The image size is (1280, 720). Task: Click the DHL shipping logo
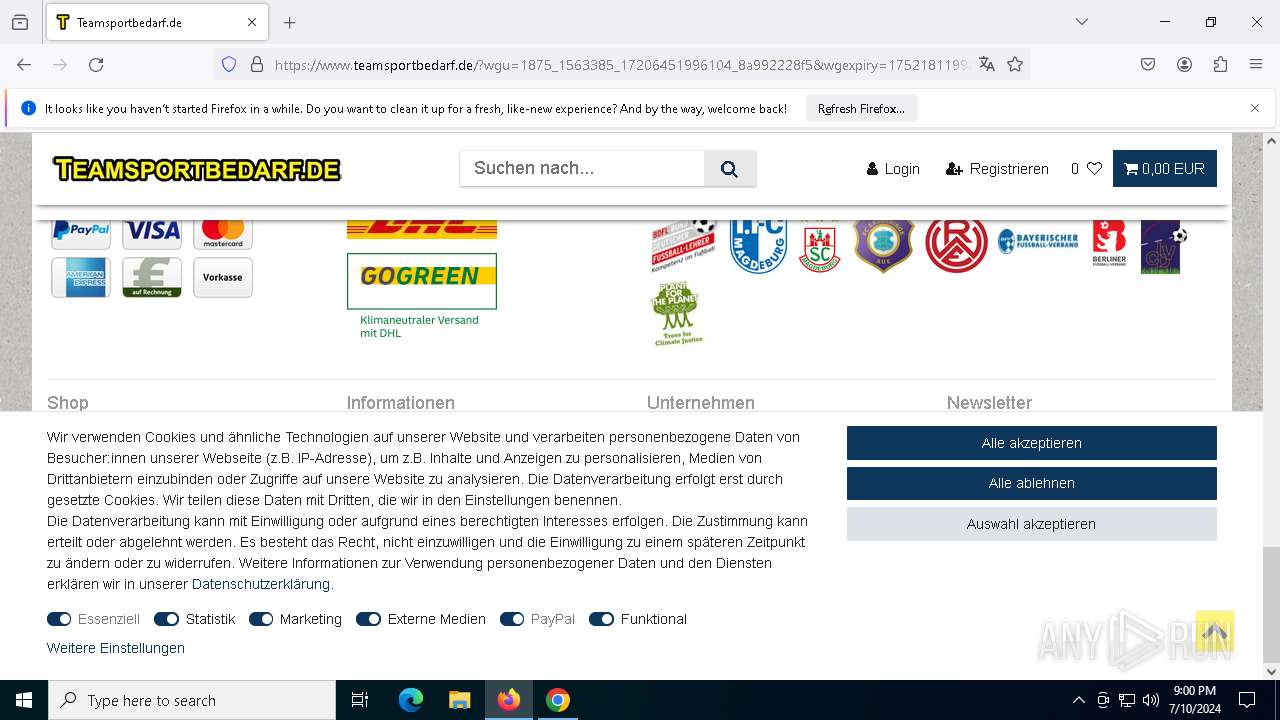(422, 229)
